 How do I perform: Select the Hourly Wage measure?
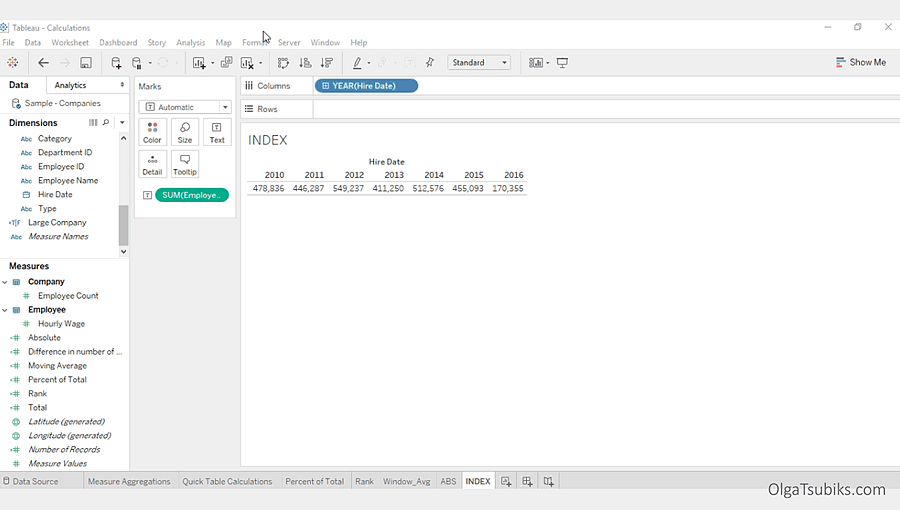click(61, 324)
